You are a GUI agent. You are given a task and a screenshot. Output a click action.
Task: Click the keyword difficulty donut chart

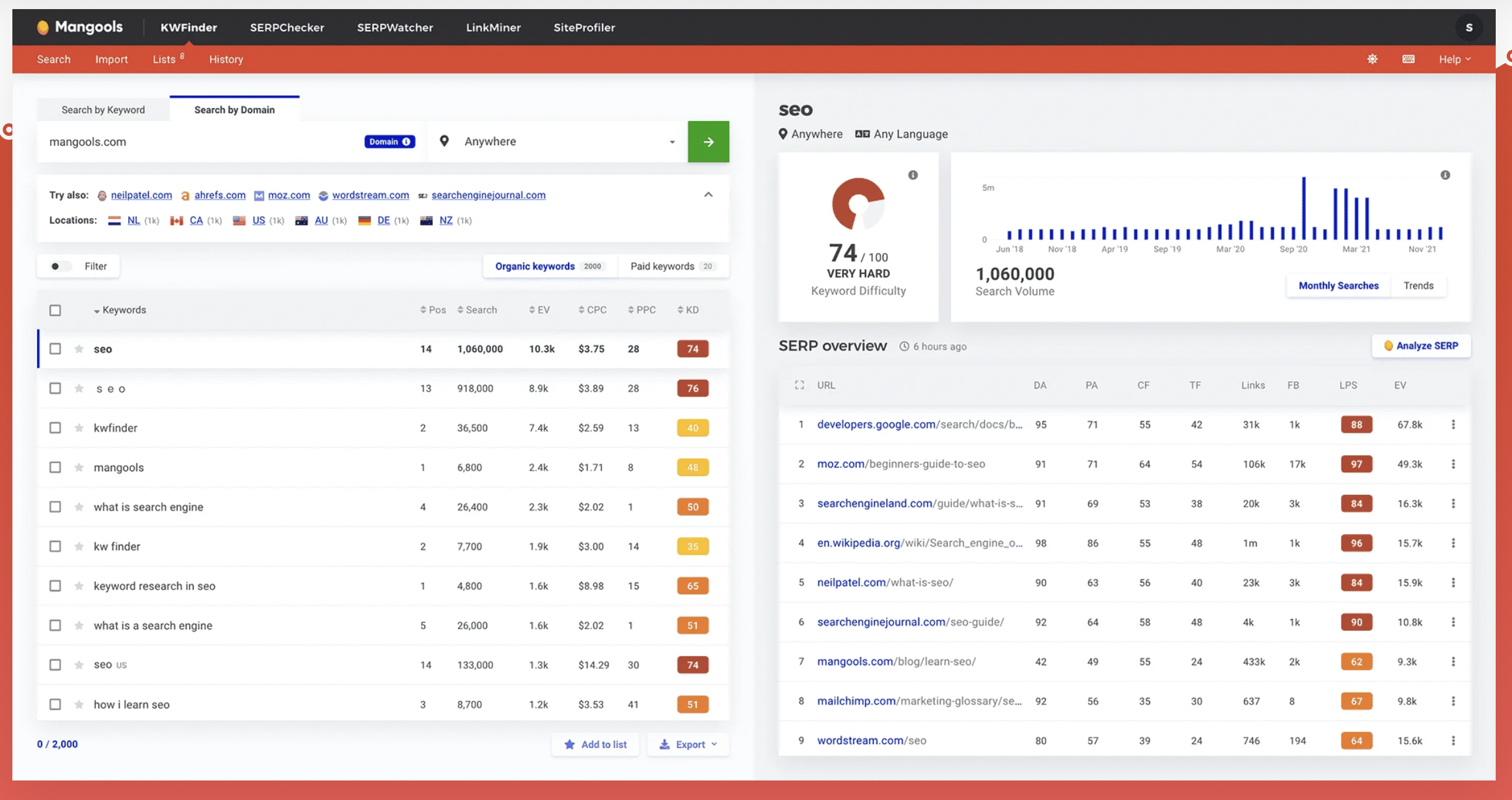(858, 204)
